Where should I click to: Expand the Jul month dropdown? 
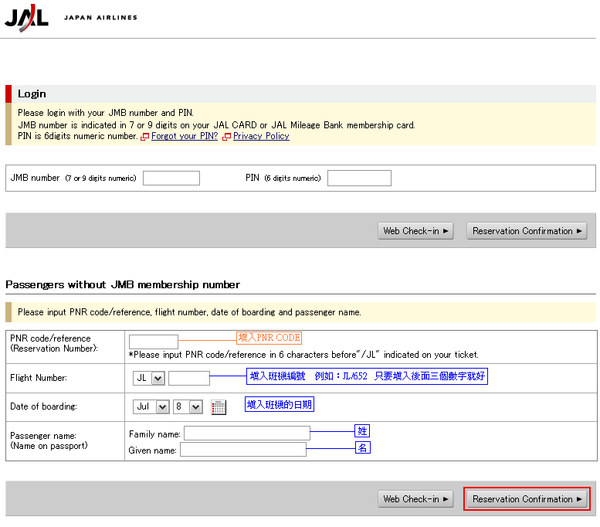[151, 406]
